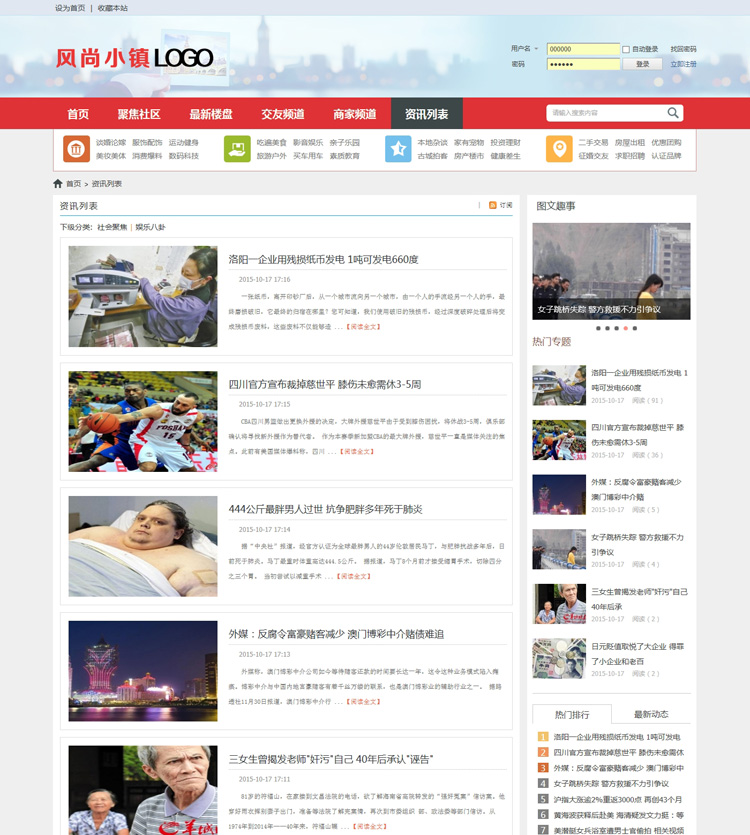Click the 本地杂谈 category link

pos(433,143)
